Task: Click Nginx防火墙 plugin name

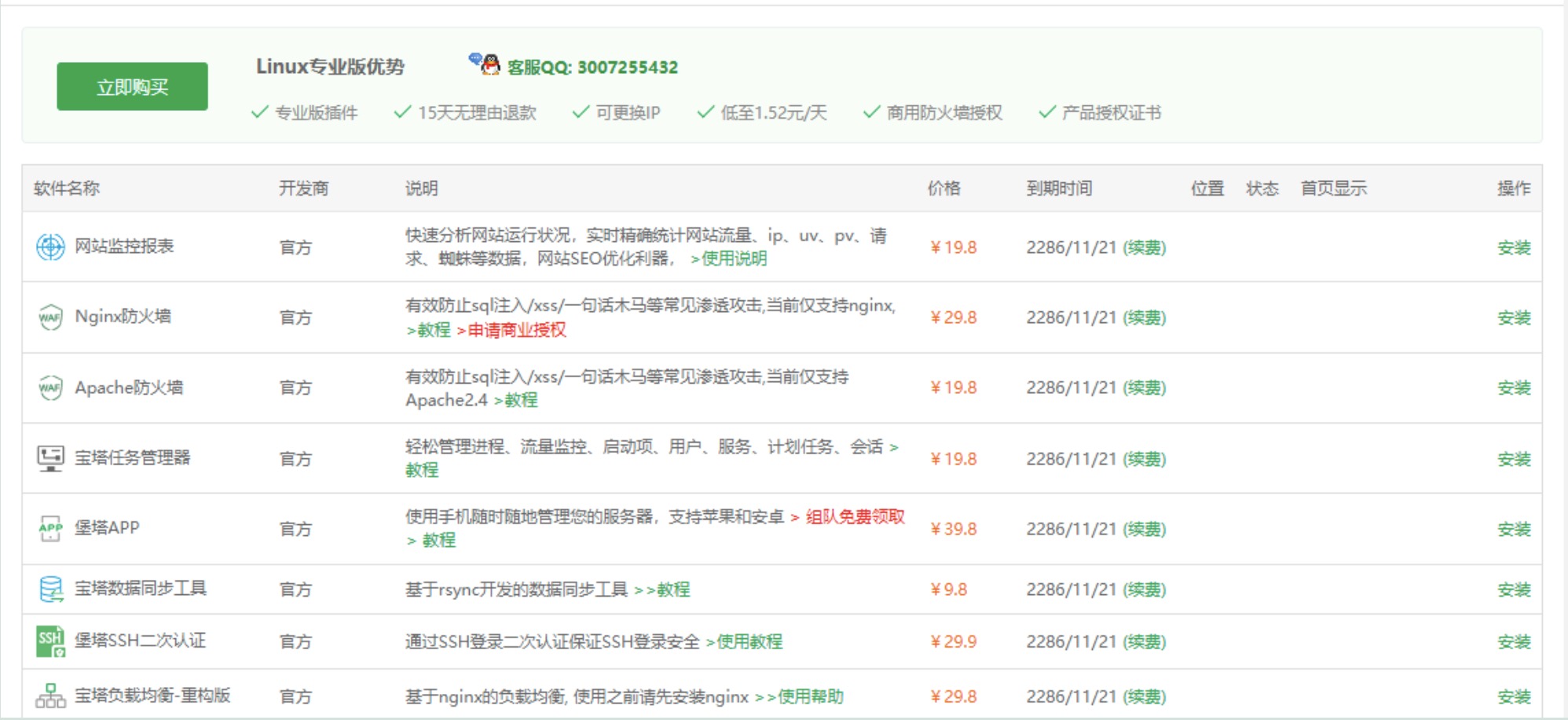Action: pos(123,316)
